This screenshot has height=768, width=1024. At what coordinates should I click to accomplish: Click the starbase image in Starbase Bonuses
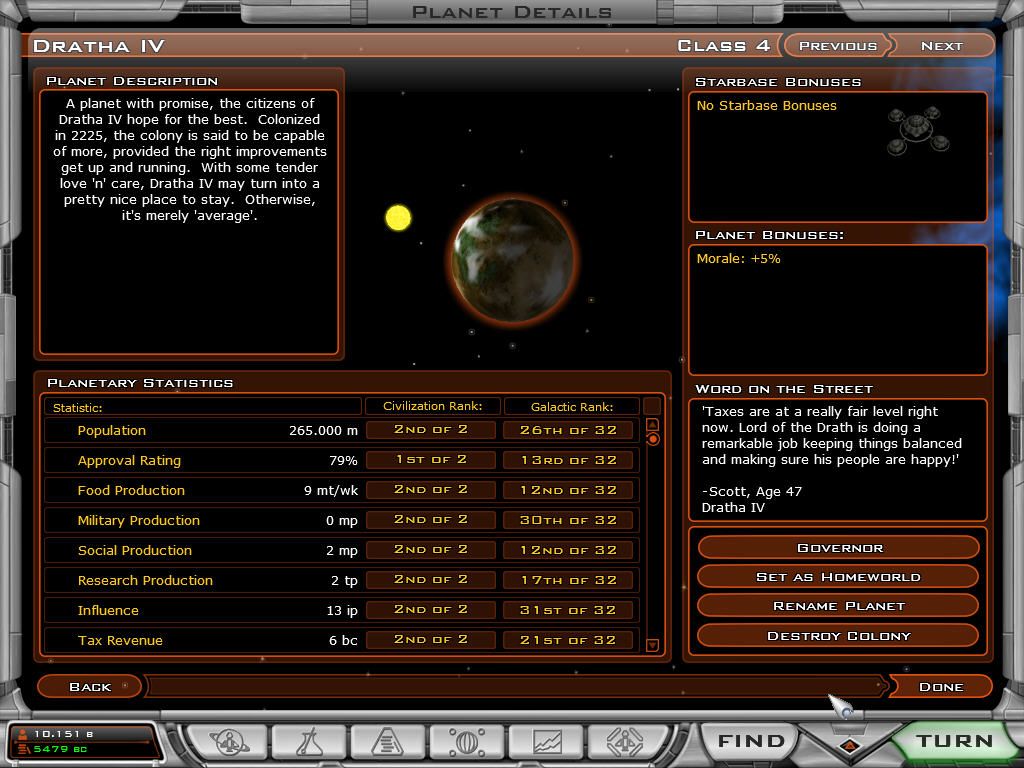pyautogui.click(x=916, y=131)
